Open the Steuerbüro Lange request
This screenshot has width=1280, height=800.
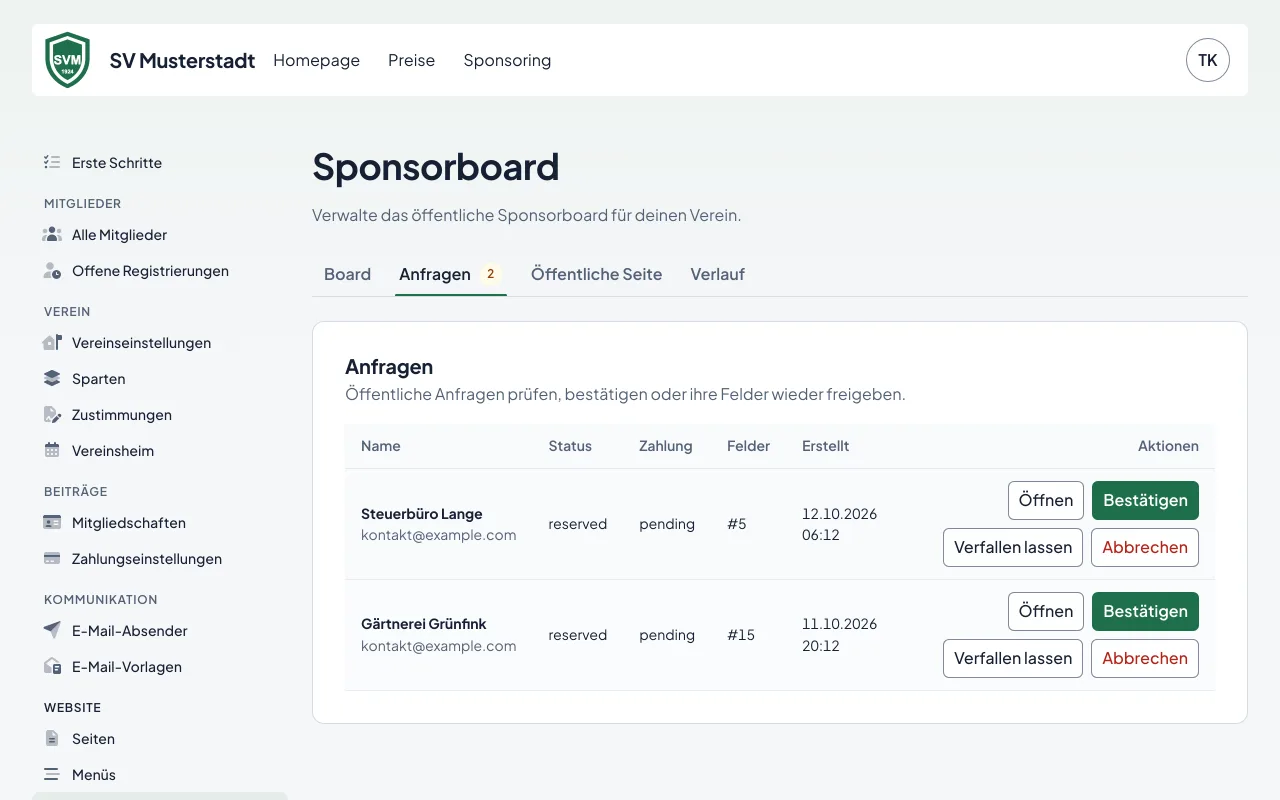(1046, 500)
